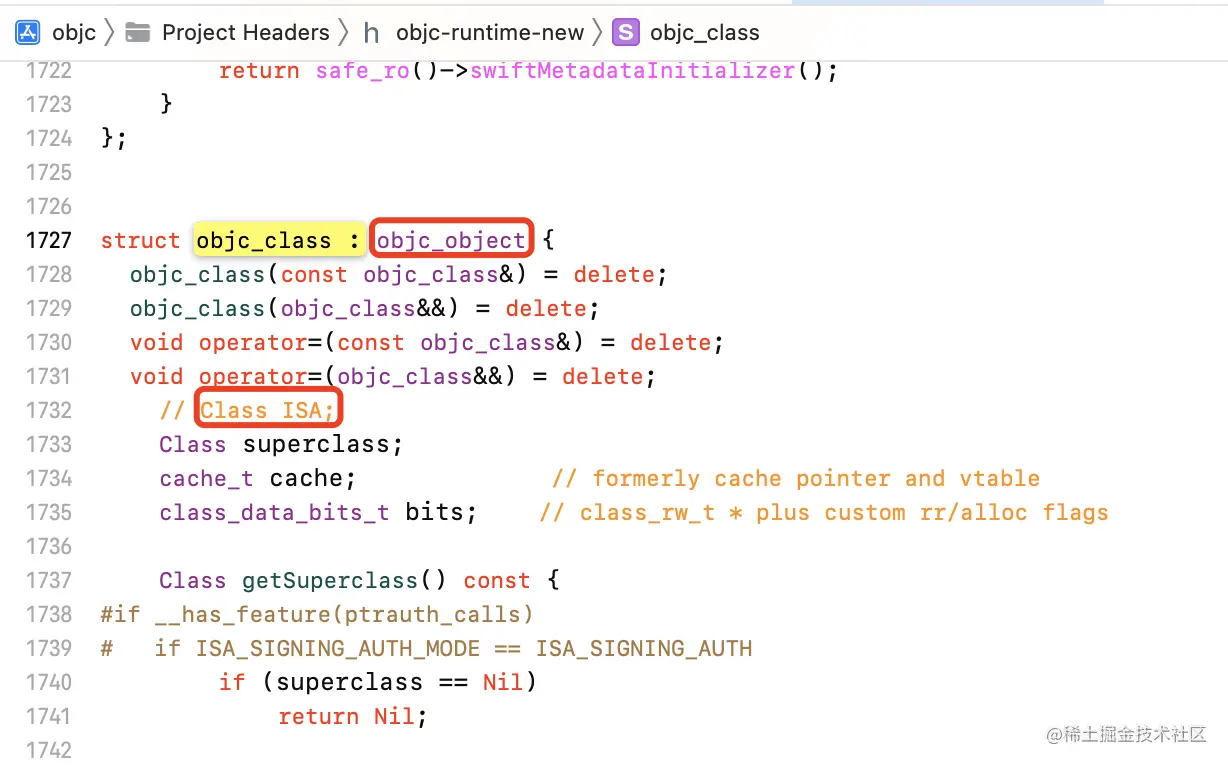Screen dimensions: 1228x766
Task: Click line number 1742 in gutter
Action: (48, 750)
